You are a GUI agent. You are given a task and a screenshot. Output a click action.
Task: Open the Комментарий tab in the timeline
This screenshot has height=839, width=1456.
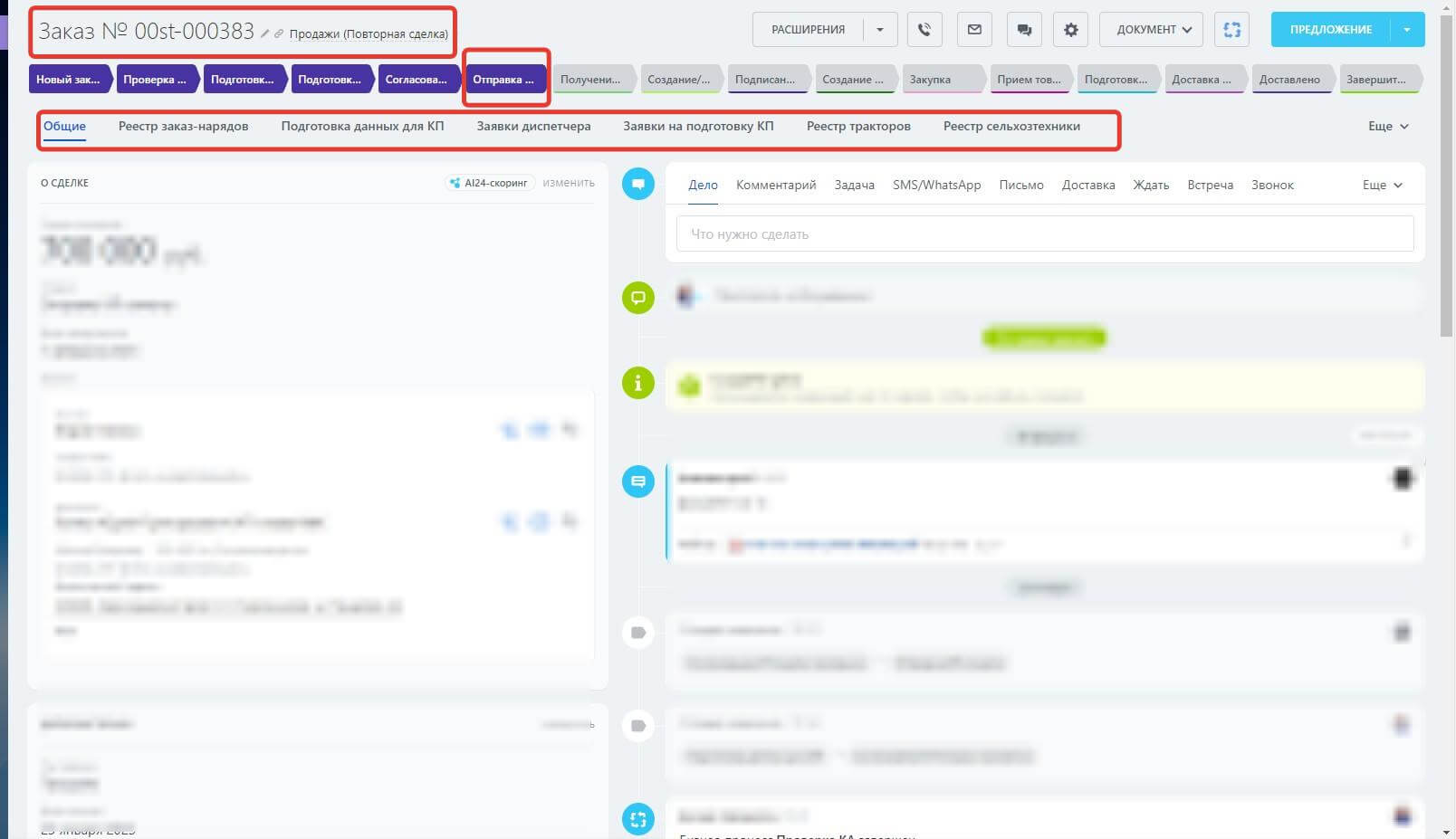tap(775, 186)
